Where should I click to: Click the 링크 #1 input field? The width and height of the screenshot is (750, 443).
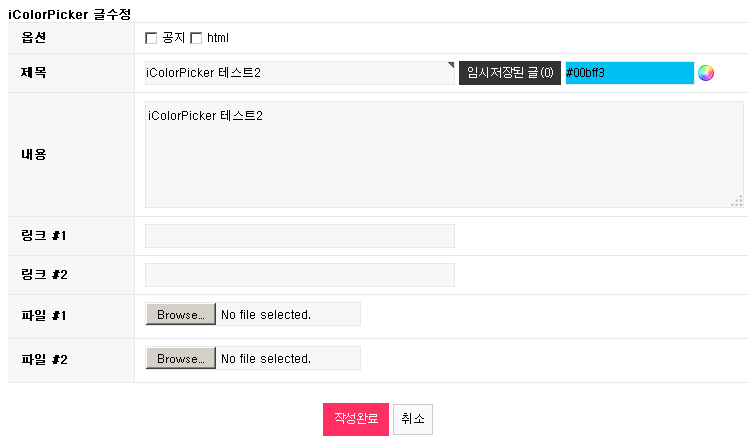tap(299, 236)
